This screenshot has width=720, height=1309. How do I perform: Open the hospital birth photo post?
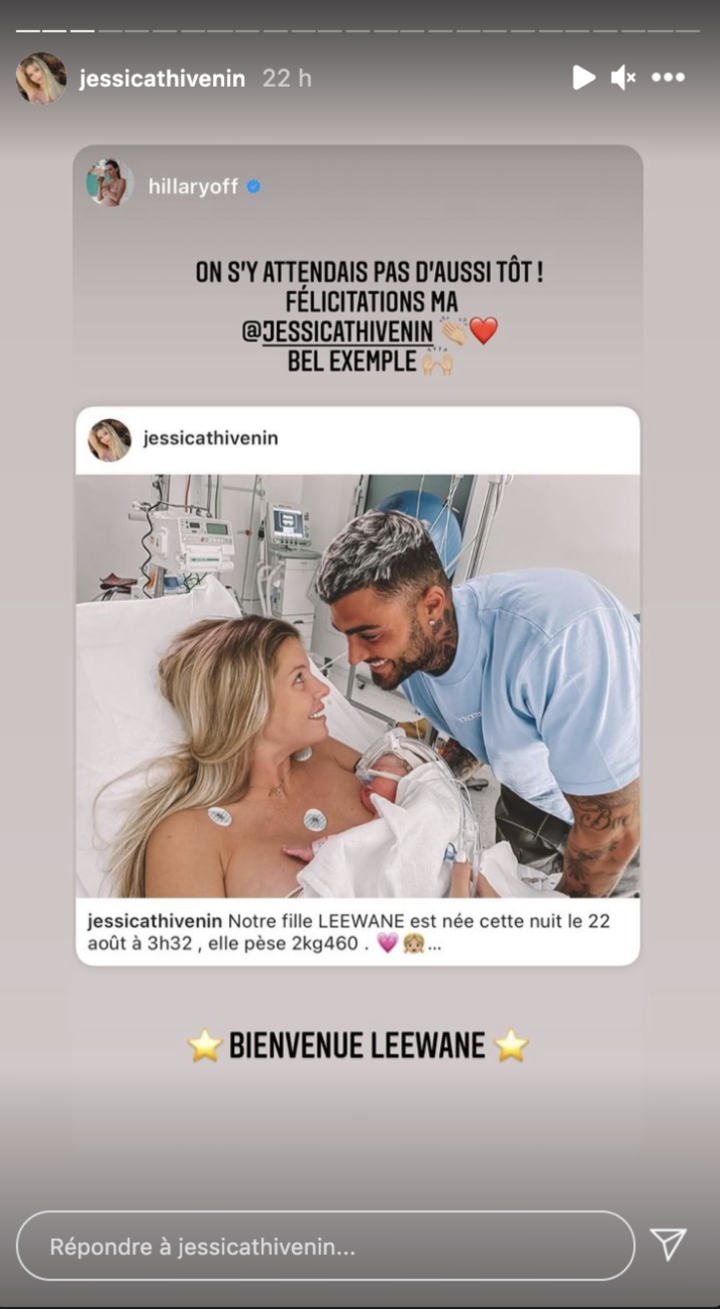click(358, 686)
